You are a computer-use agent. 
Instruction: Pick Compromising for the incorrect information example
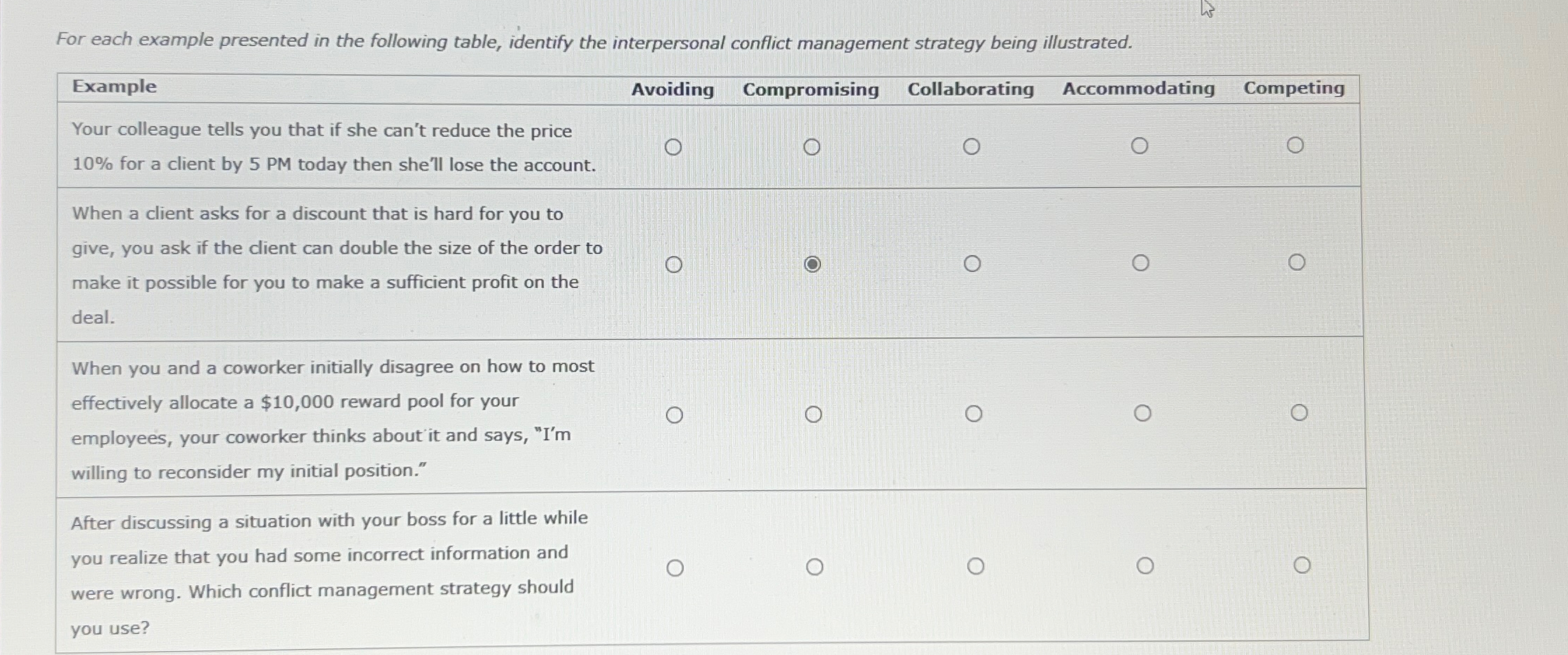pyautogui.click(x=815, y=567)
